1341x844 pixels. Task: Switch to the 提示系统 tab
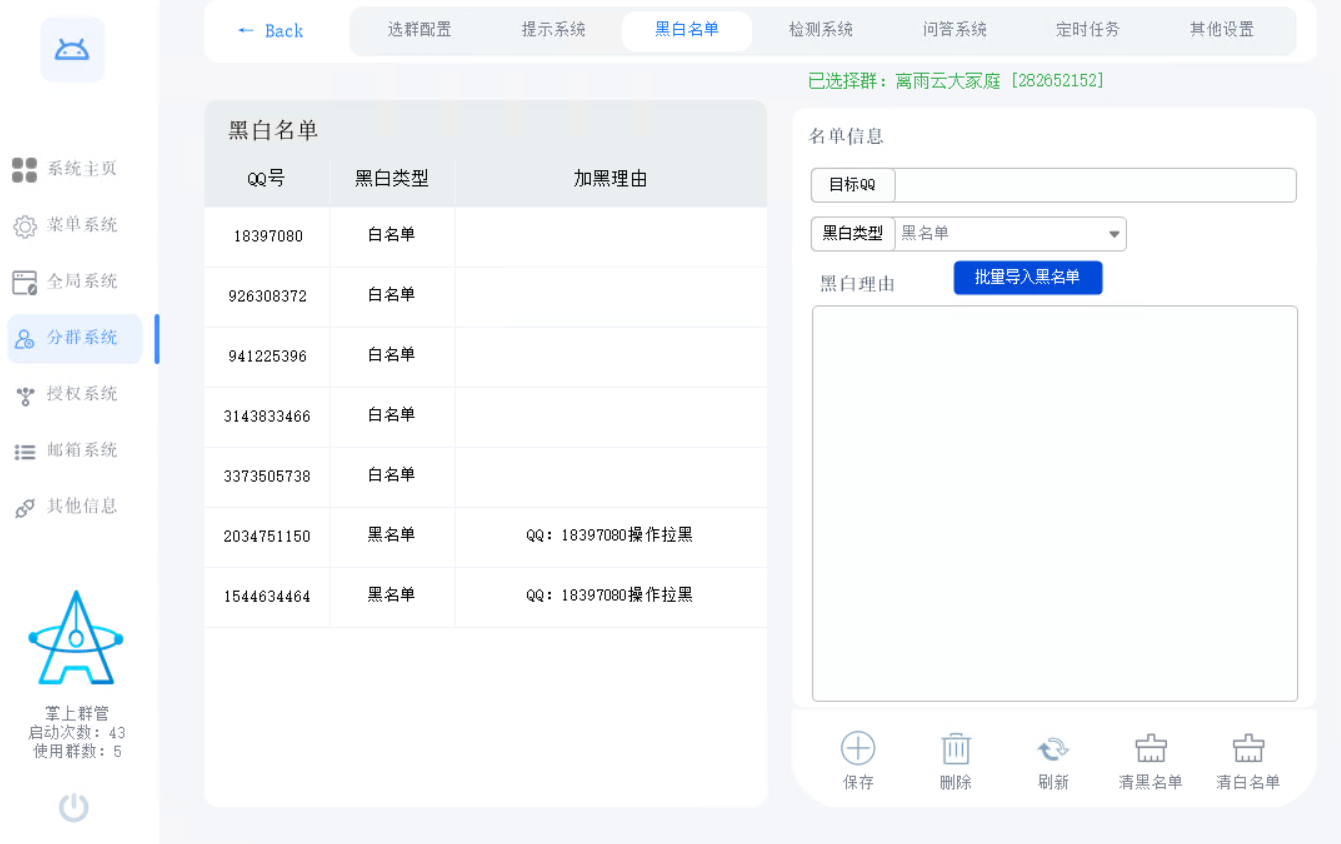tap(554, 30)
